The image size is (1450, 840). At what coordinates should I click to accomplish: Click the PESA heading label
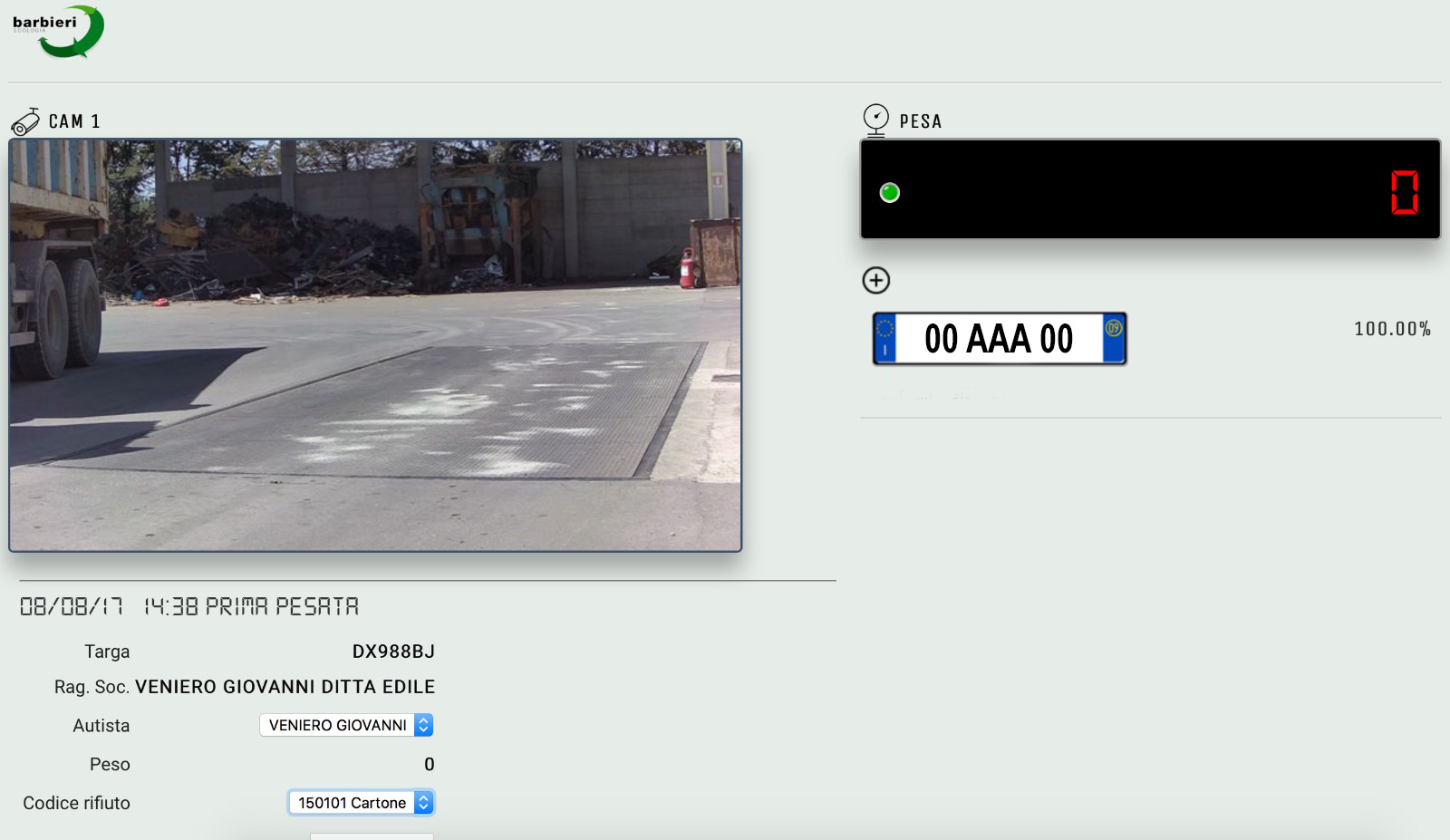[921, 121]
